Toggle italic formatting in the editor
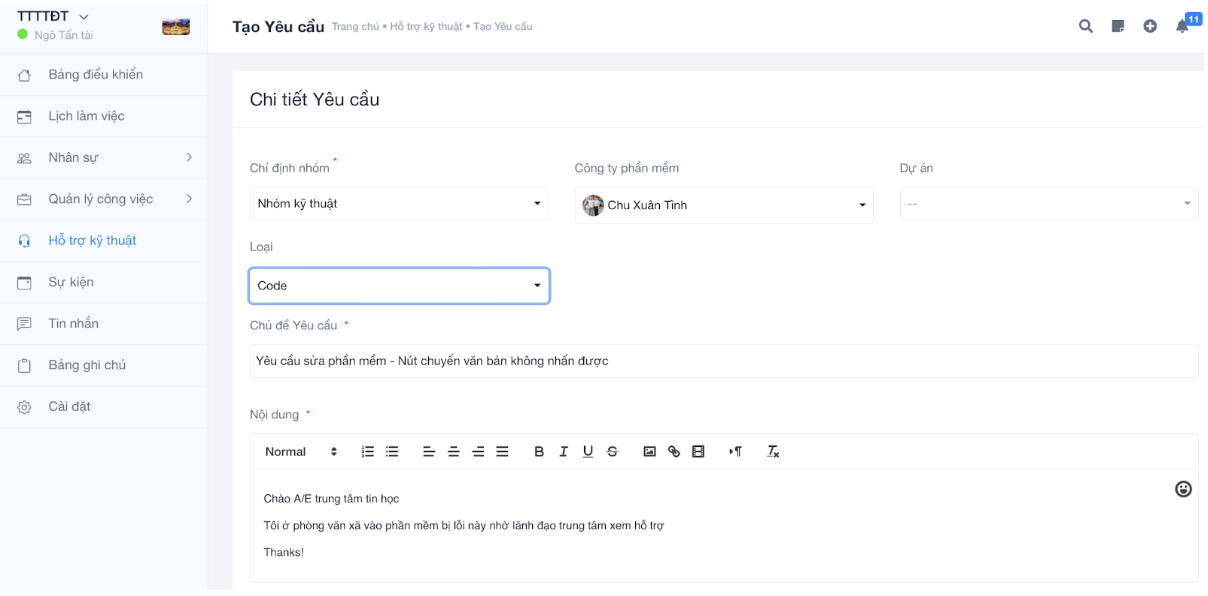Viewport: 1208px width, 596px height. click(x=563, y=452)
